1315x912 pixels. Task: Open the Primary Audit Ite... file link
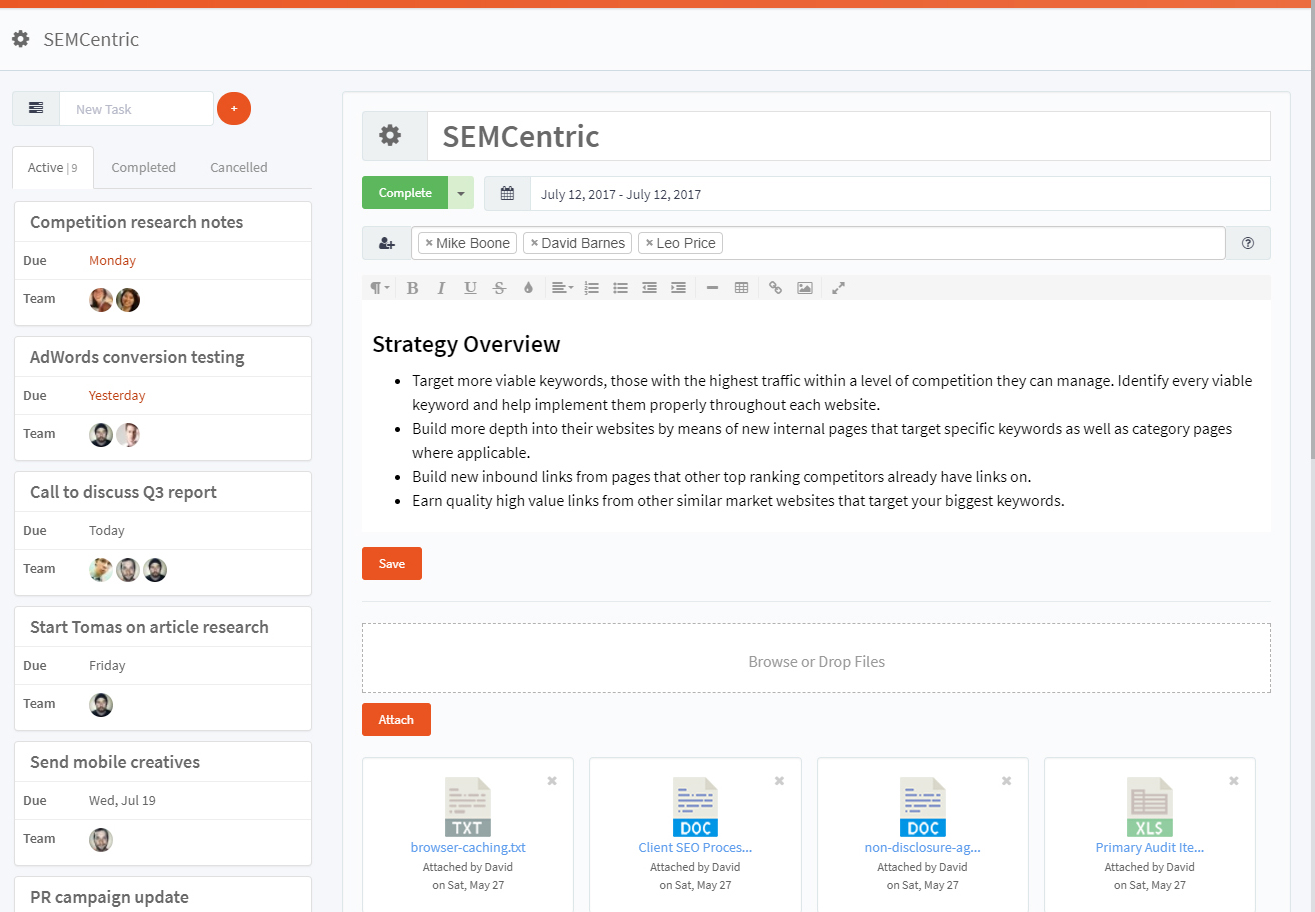click(1150, 848)
